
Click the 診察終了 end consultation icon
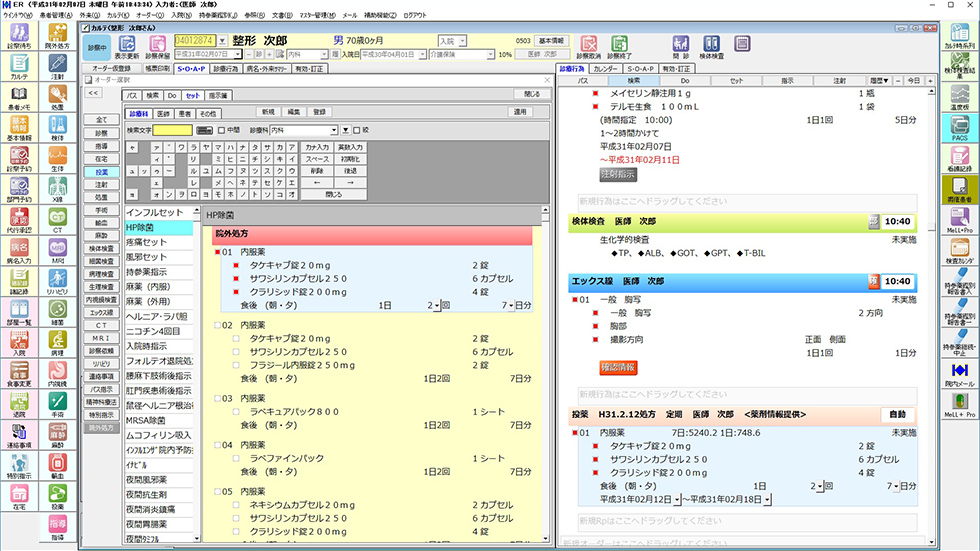pos(619,47)
